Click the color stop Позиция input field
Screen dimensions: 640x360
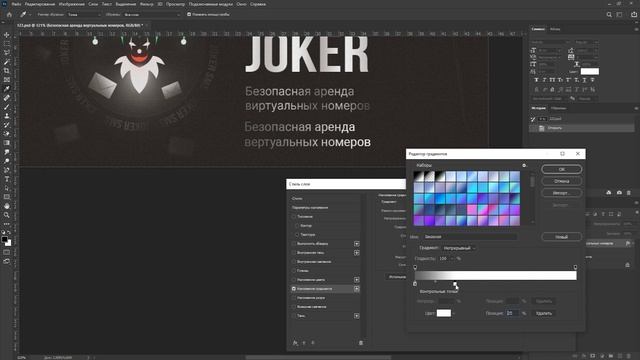click(513, 313)
